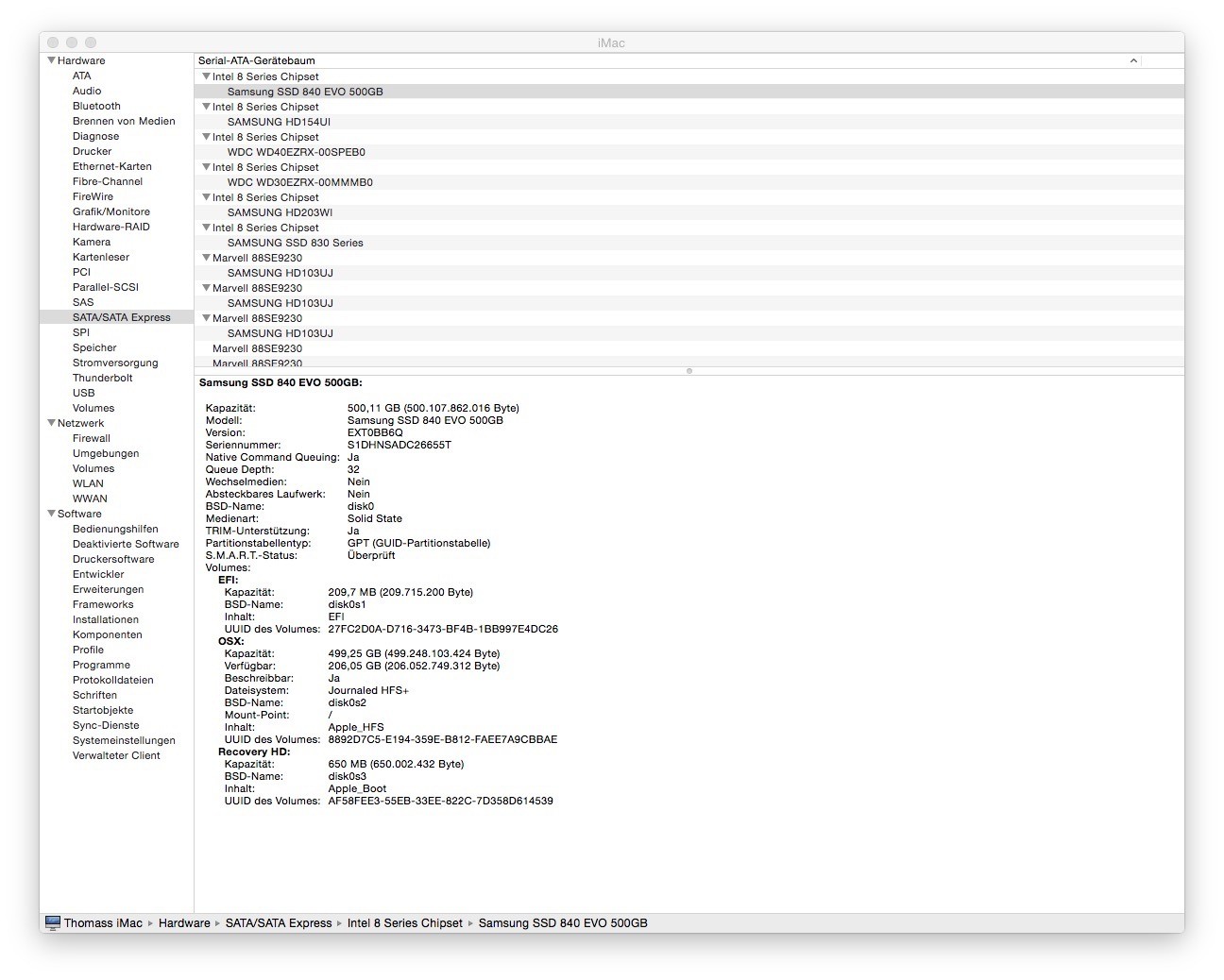Screen dimensions: 1224x980
Task: Collapse the Hardware section in the sidebar
Action: pos(51,60)
